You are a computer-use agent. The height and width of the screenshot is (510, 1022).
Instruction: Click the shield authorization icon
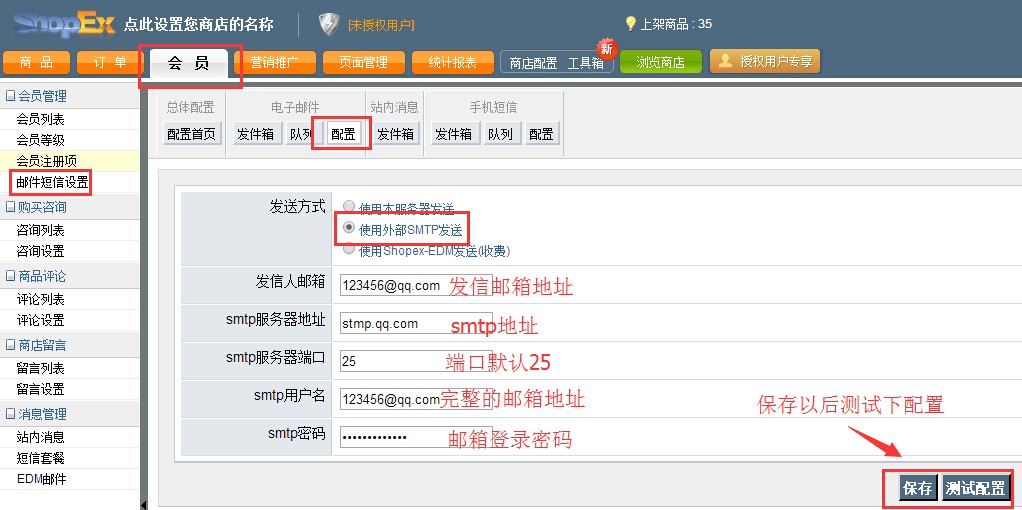328,24
